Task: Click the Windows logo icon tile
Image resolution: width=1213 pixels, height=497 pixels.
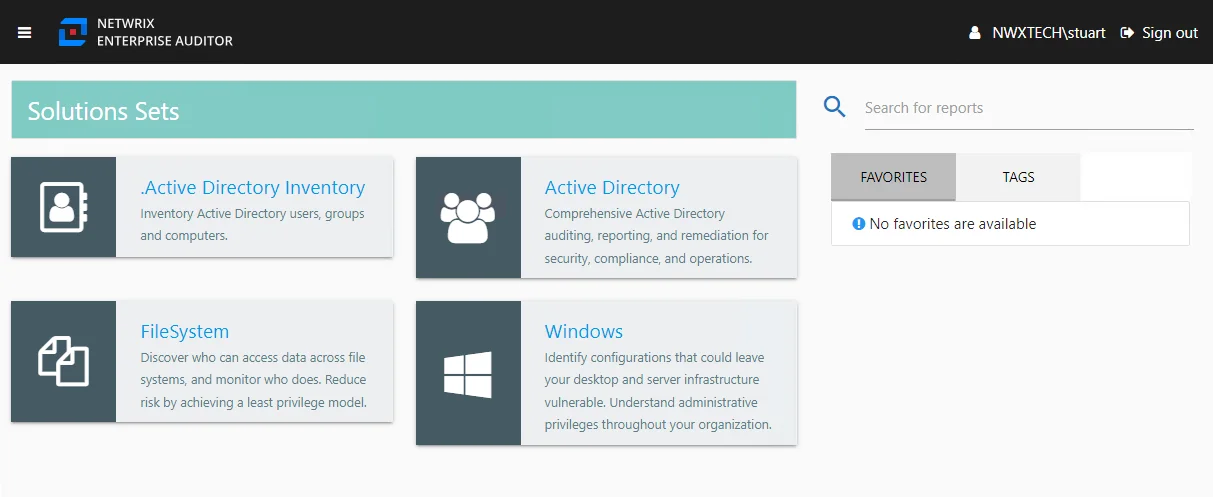Action: pos(468,374)
